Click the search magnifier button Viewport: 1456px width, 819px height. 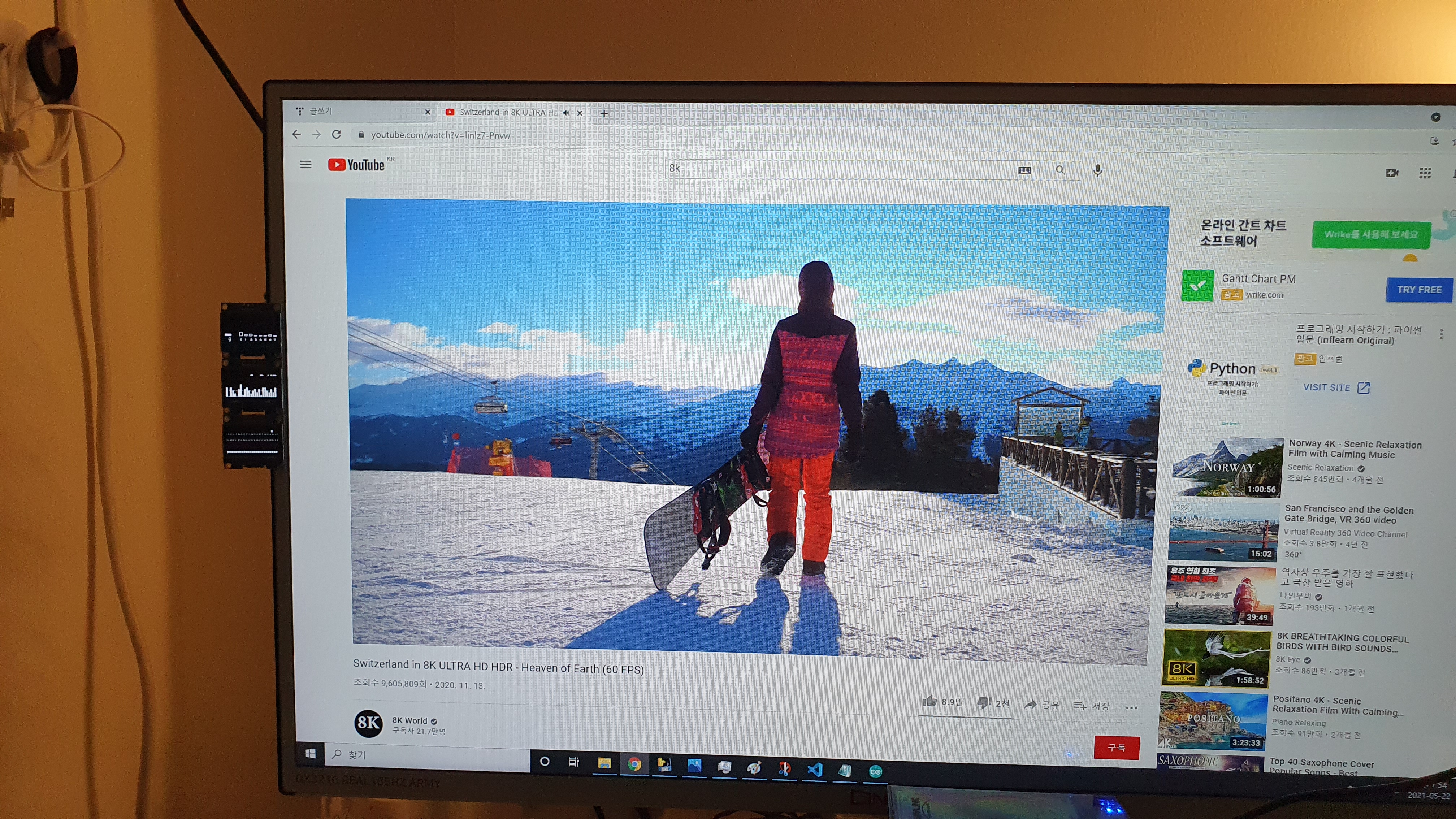click(1060, 170)
